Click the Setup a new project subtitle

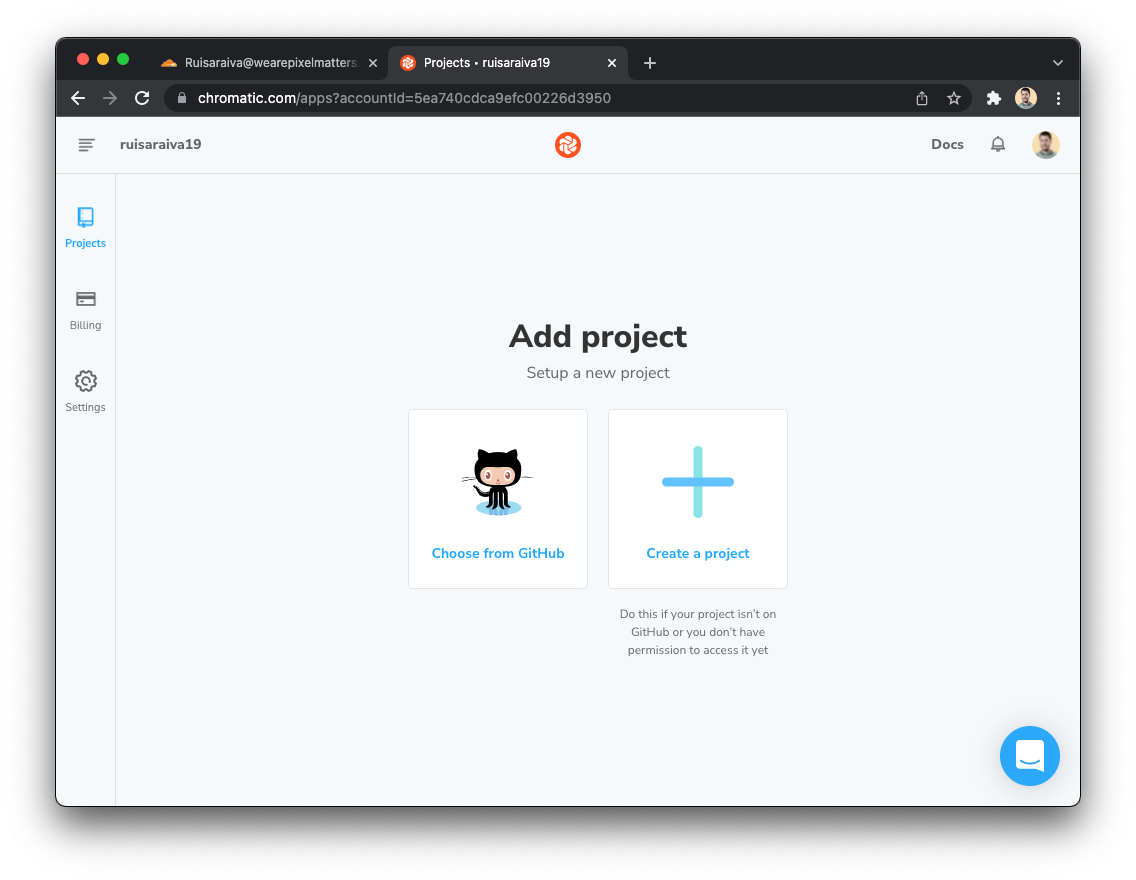598,373
